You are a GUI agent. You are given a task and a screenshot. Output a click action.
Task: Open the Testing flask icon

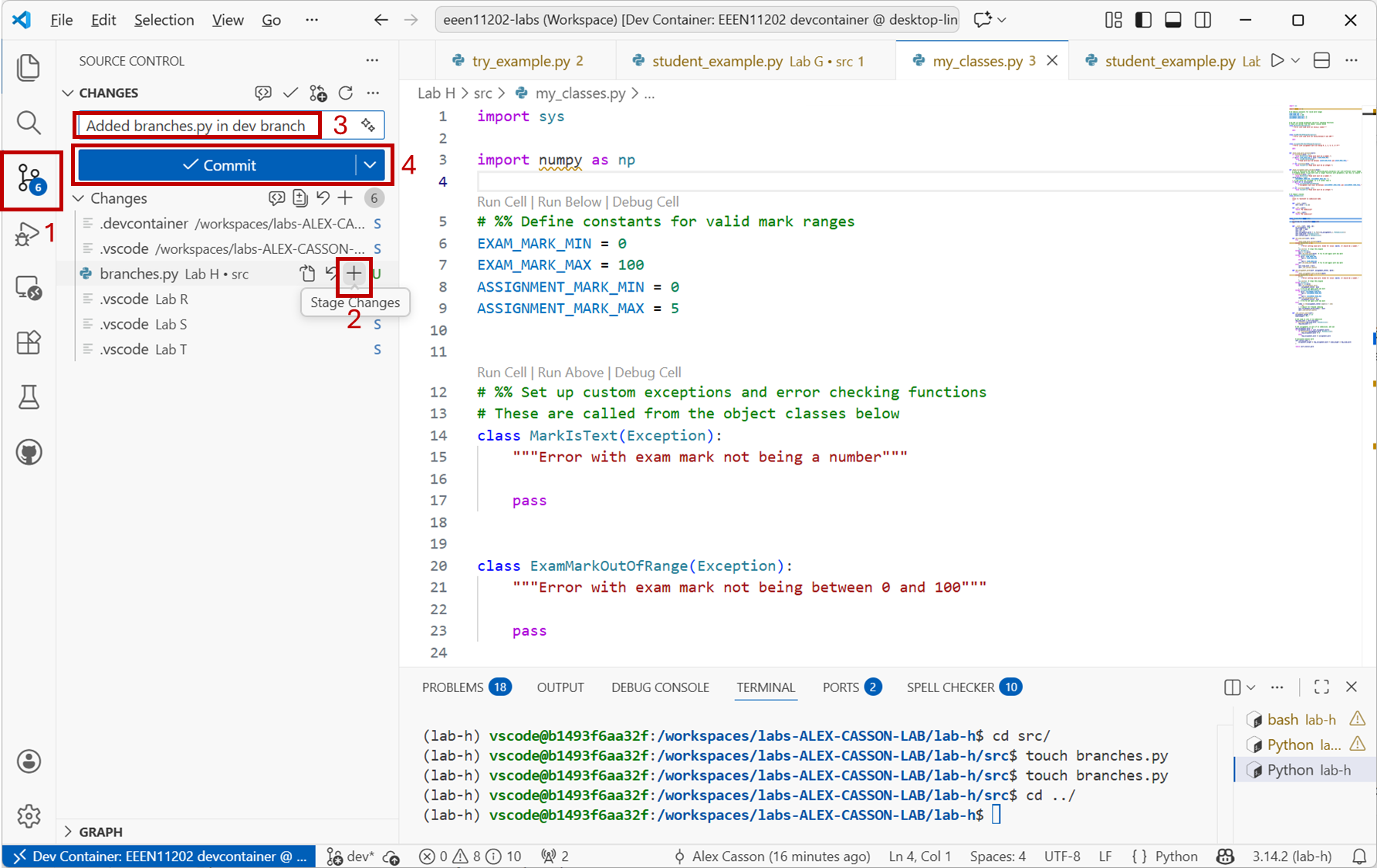[29, 397]
